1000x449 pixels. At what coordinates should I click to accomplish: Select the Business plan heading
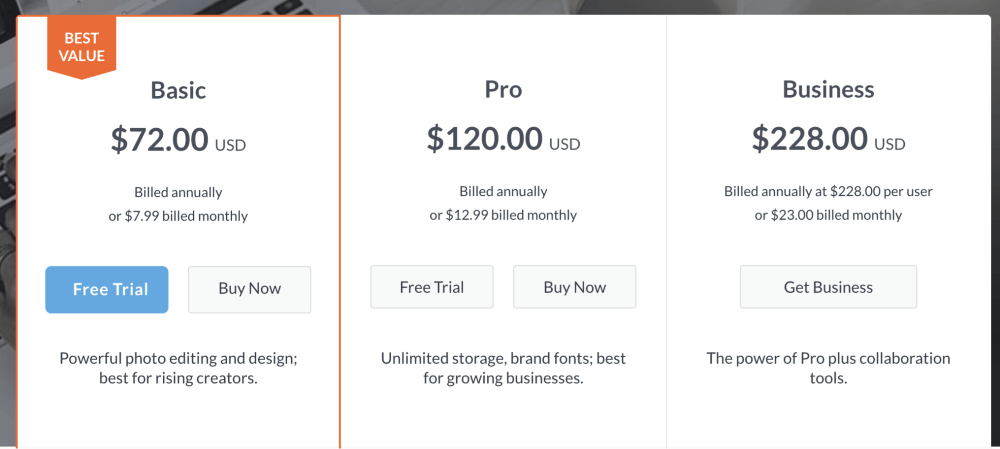pyautogui.click(x=828, y=90)
